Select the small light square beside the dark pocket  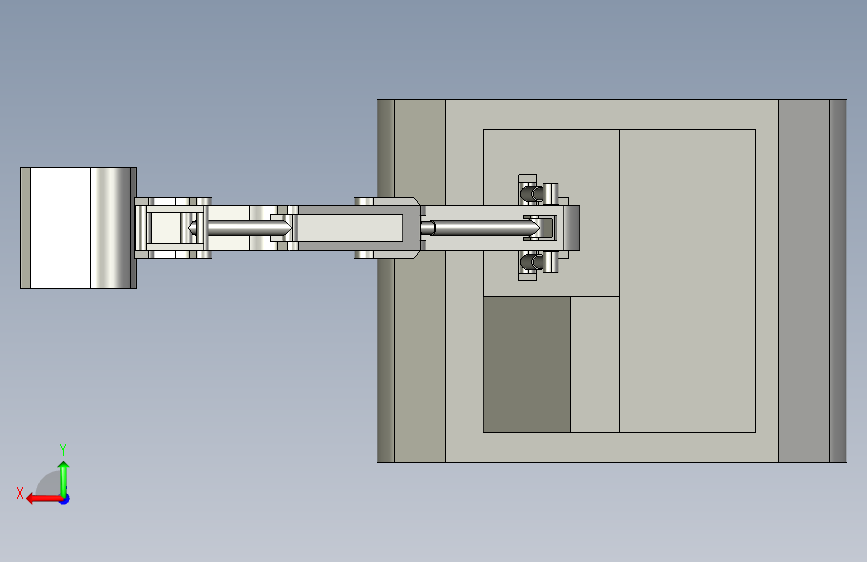[x=594, y=364]
